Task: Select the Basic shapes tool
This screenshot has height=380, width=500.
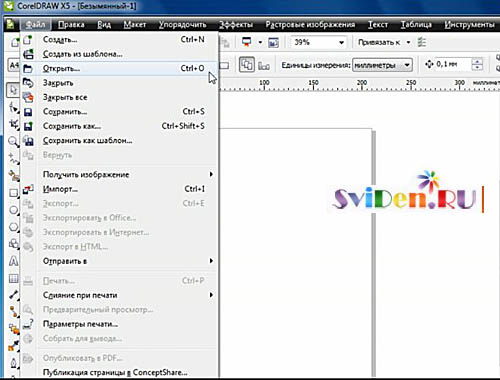Action: pyautogui.click(x=13, y=244)
